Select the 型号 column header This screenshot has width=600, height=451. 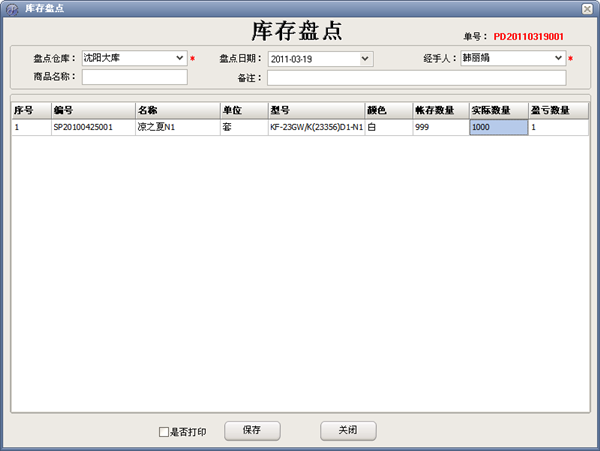316,110
